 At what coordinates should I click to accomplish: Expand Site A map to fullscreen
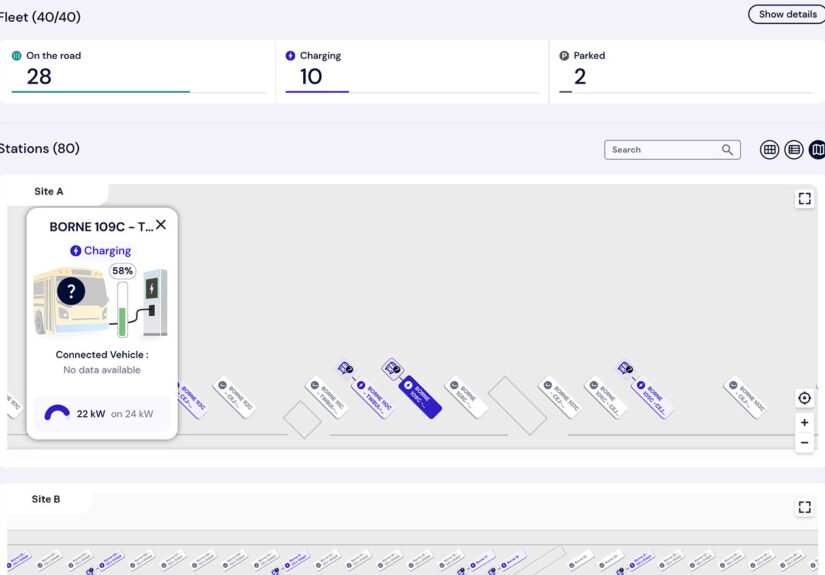point(804,198)
